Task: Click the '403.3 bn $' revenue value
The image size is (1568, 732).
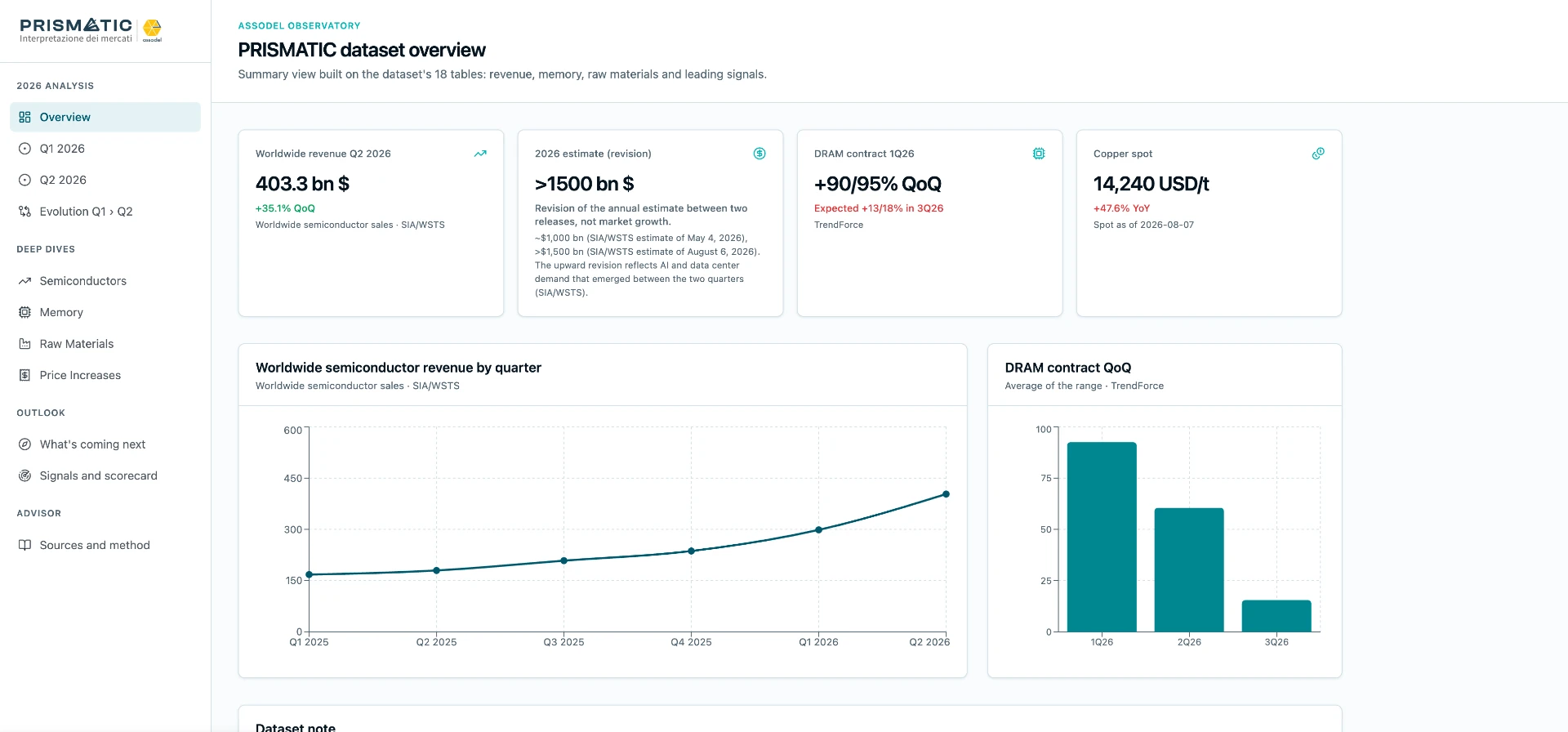Action: pos(302,184)
